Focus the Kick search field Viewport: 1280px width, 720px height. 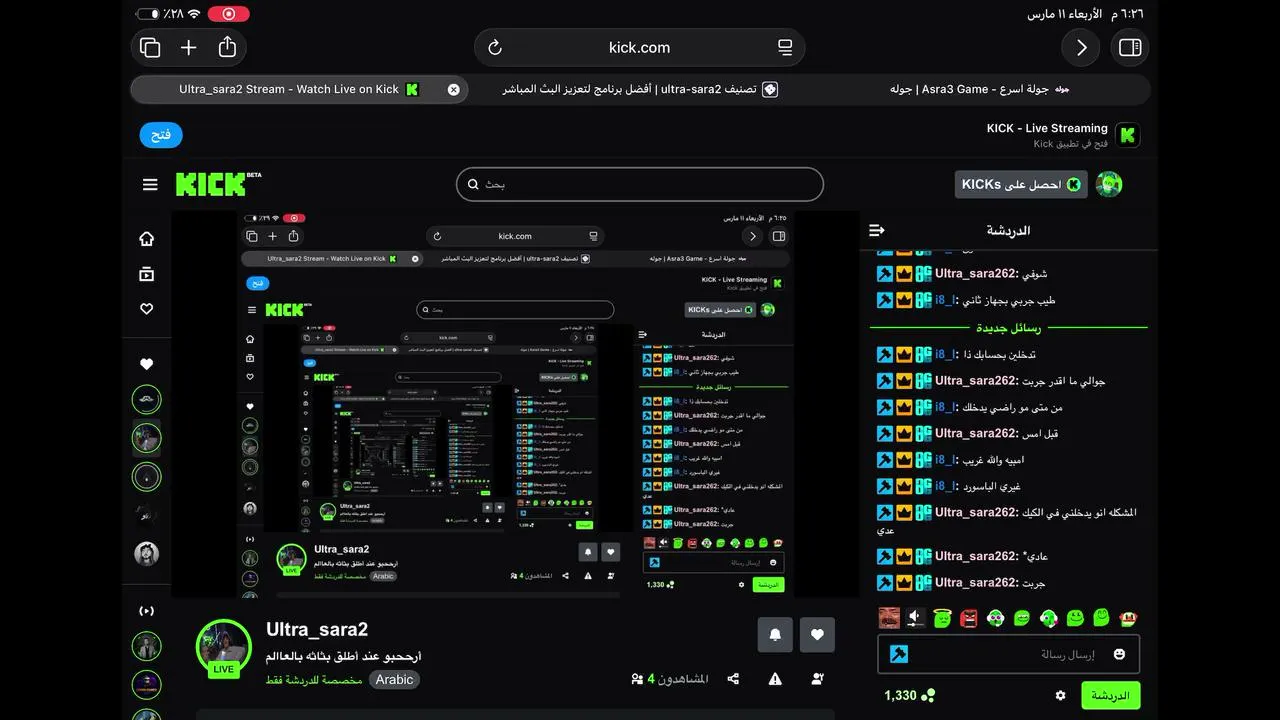tap(640, 184)
